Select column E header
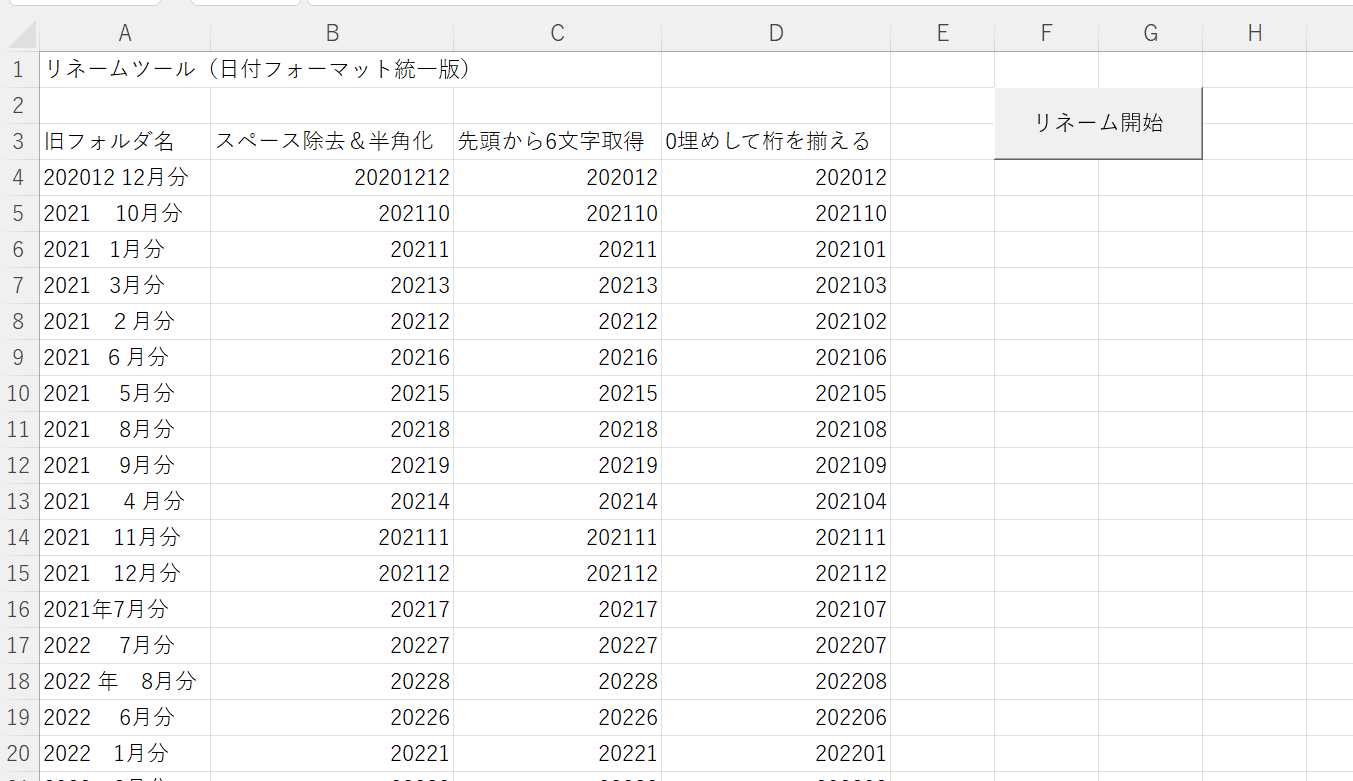 pos(942,33)
